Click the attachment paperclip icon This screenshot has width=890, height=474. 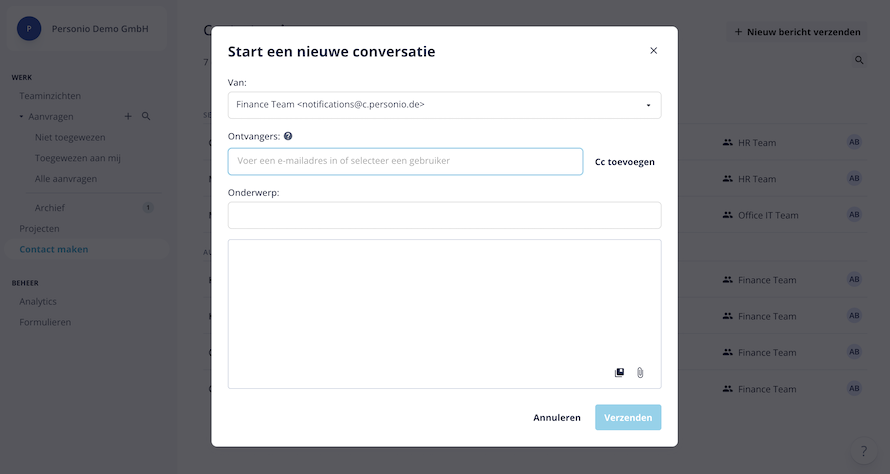coord(640,373)
